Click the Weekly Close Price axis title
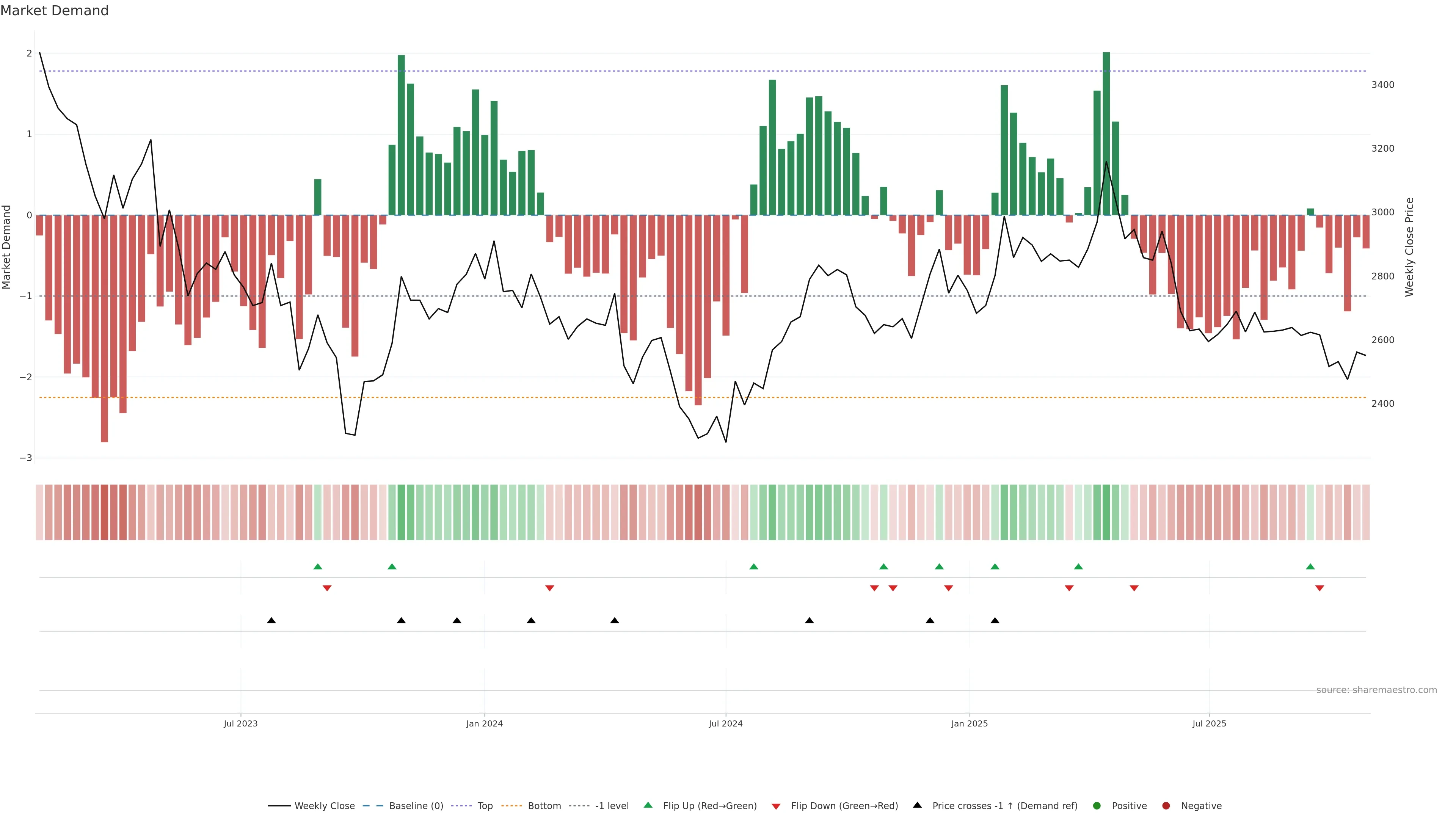The image size is (1456, 819). click(x=1409, y=247)
